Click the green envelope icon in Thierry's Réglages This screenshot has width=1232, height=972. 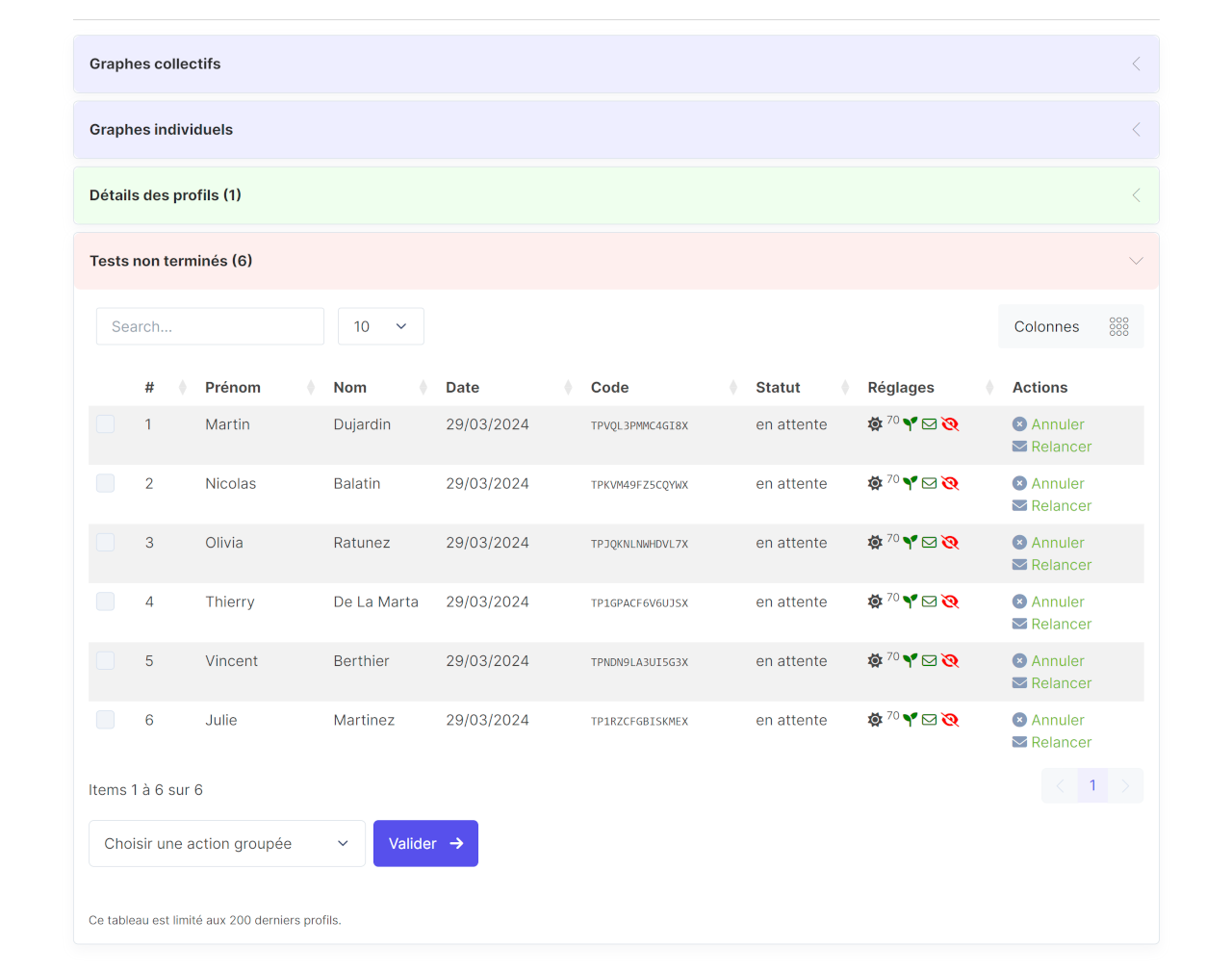click(929, 601)
